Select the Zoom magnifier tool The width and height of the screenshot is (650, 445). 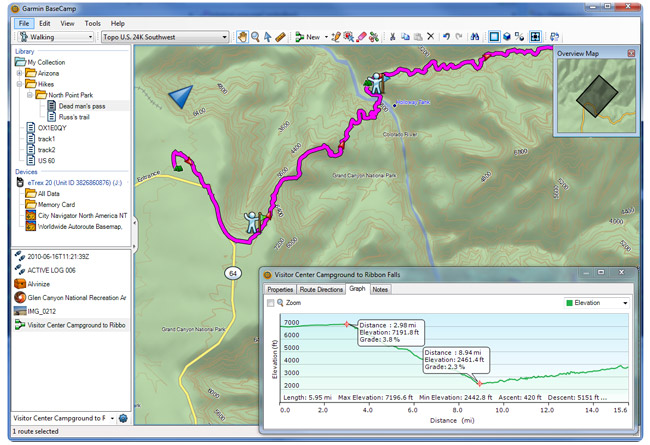(255, 37)
